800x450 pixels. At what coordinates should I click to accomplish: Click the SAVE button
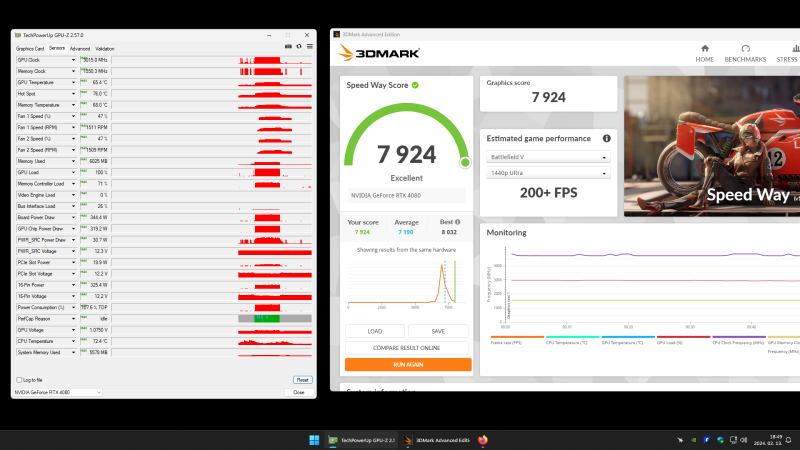coord(438,331)
